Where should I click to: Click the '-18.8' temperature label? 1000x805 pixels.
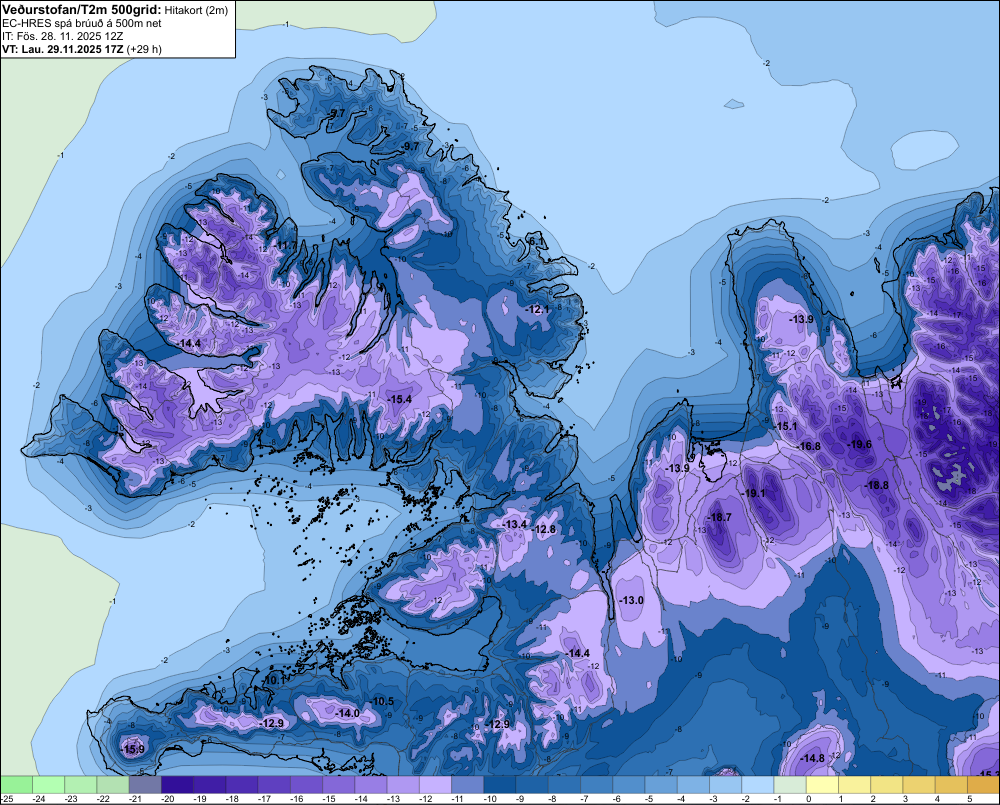pyautogui.click(x=876, y=485)
